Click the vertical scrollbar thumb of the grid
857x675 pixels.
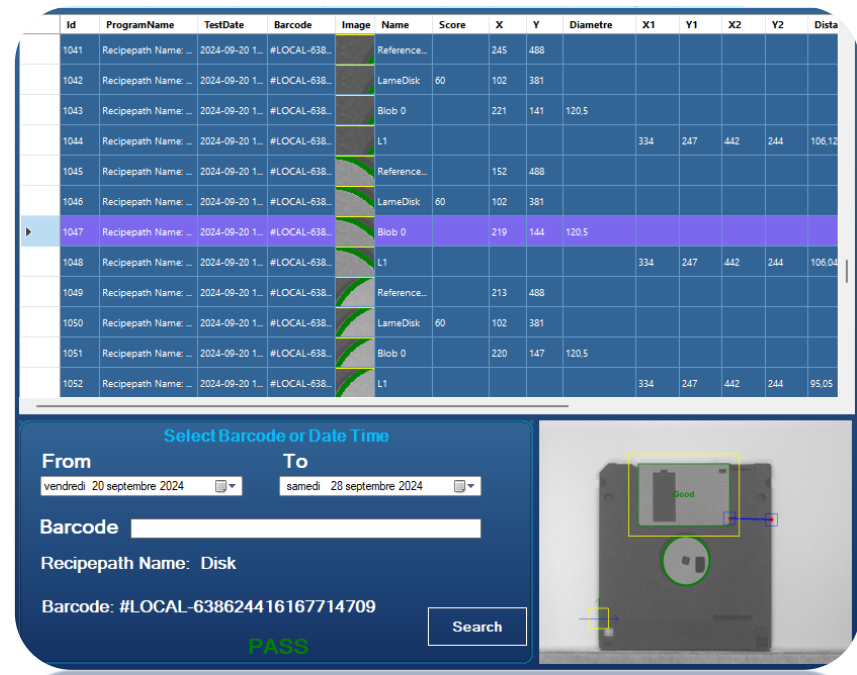click(x=846, y=271)
